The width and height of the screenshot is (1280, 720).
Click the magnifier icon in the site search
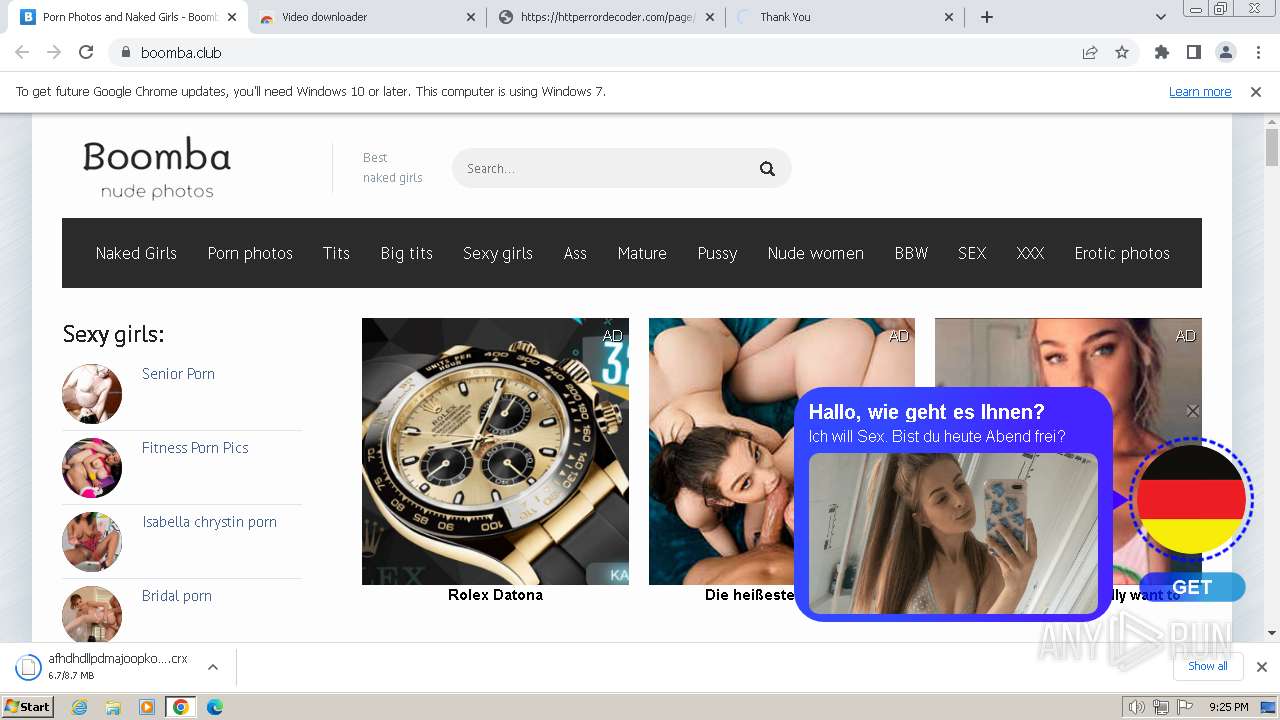(767, 169)
